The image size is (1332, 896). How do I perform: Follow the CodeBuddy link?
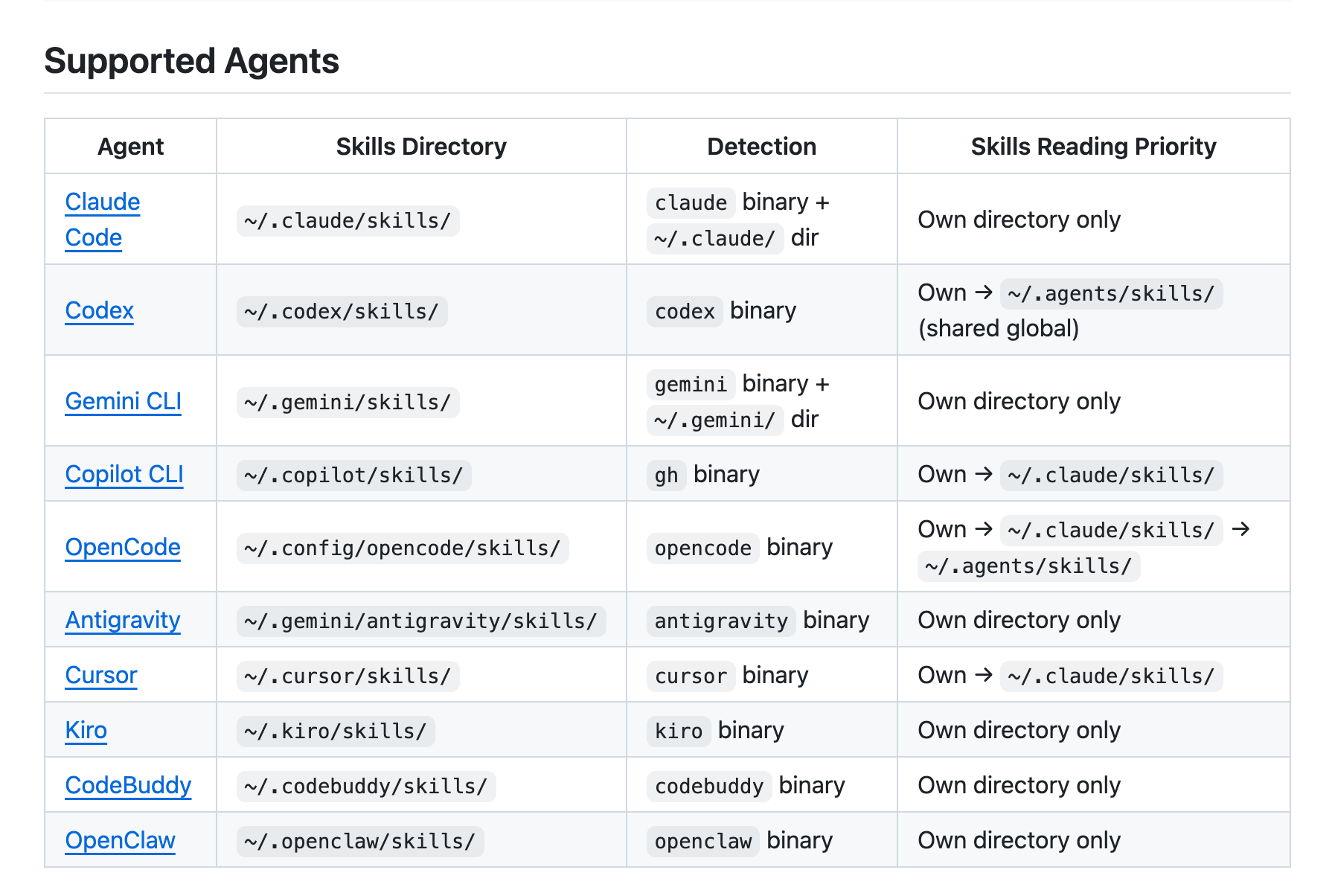coord(128,786)
